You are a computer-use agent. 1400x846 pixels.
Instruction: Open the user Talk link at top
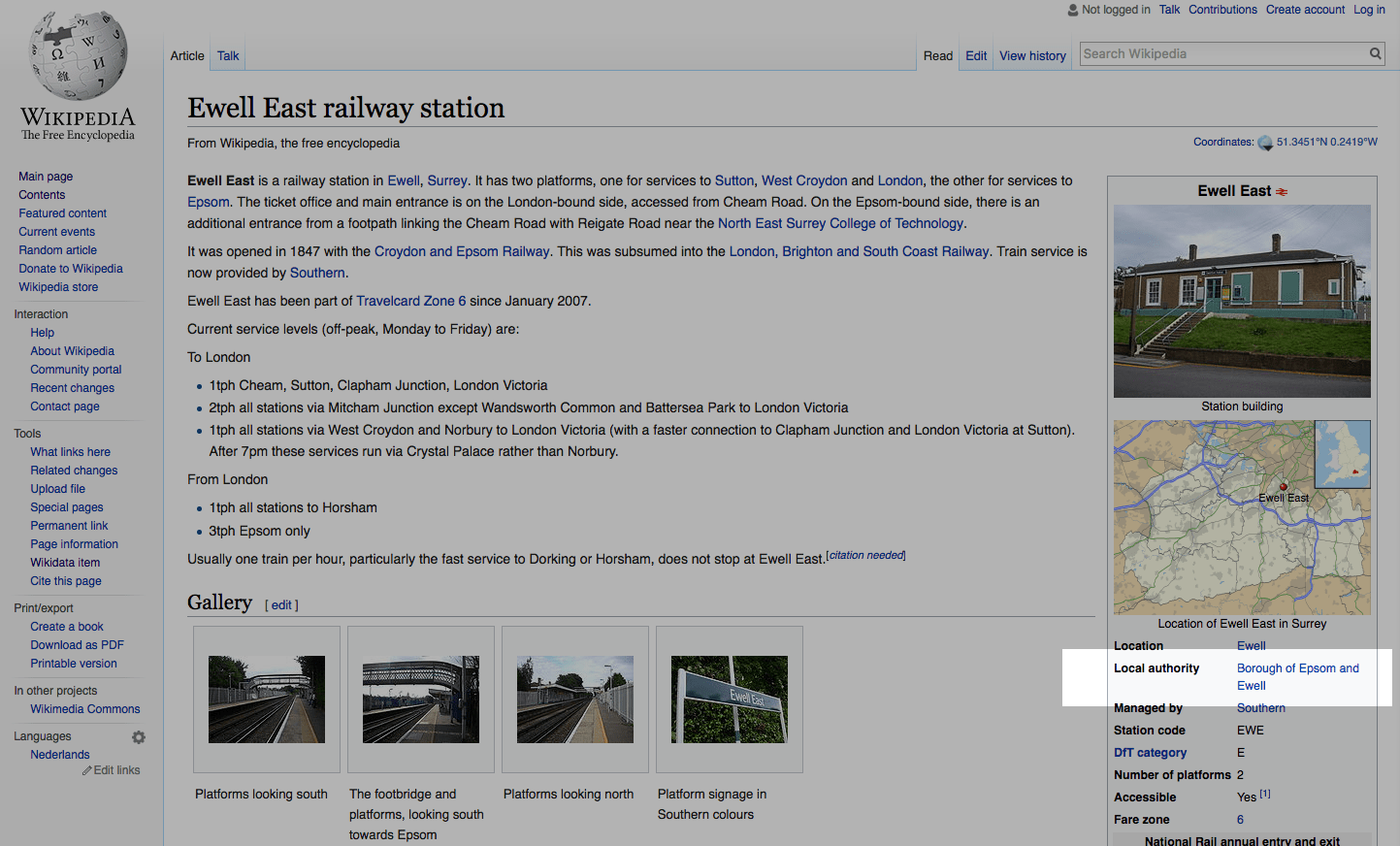(1169, 10)
